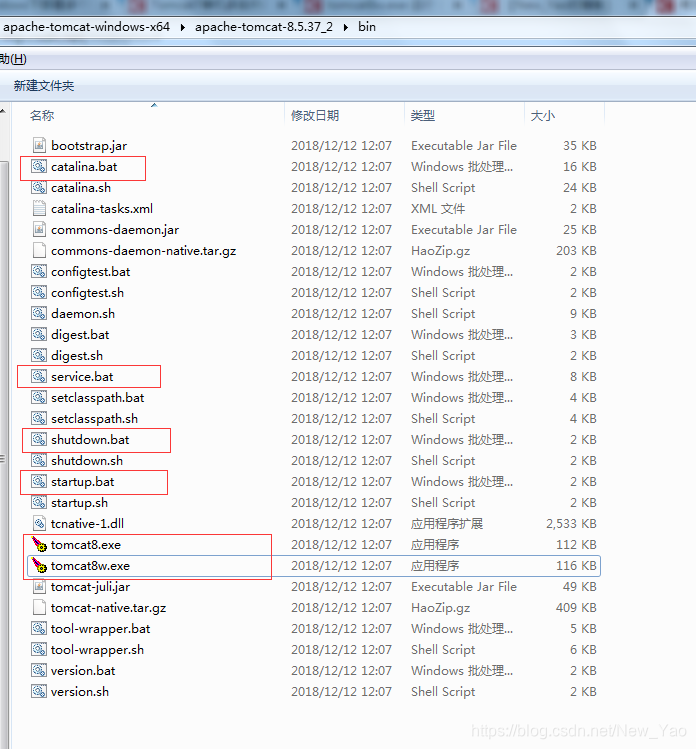Screen dimensions: 696x749
Task: Select the file name tomcat8w.exe
Action: [x=90, y=566]
